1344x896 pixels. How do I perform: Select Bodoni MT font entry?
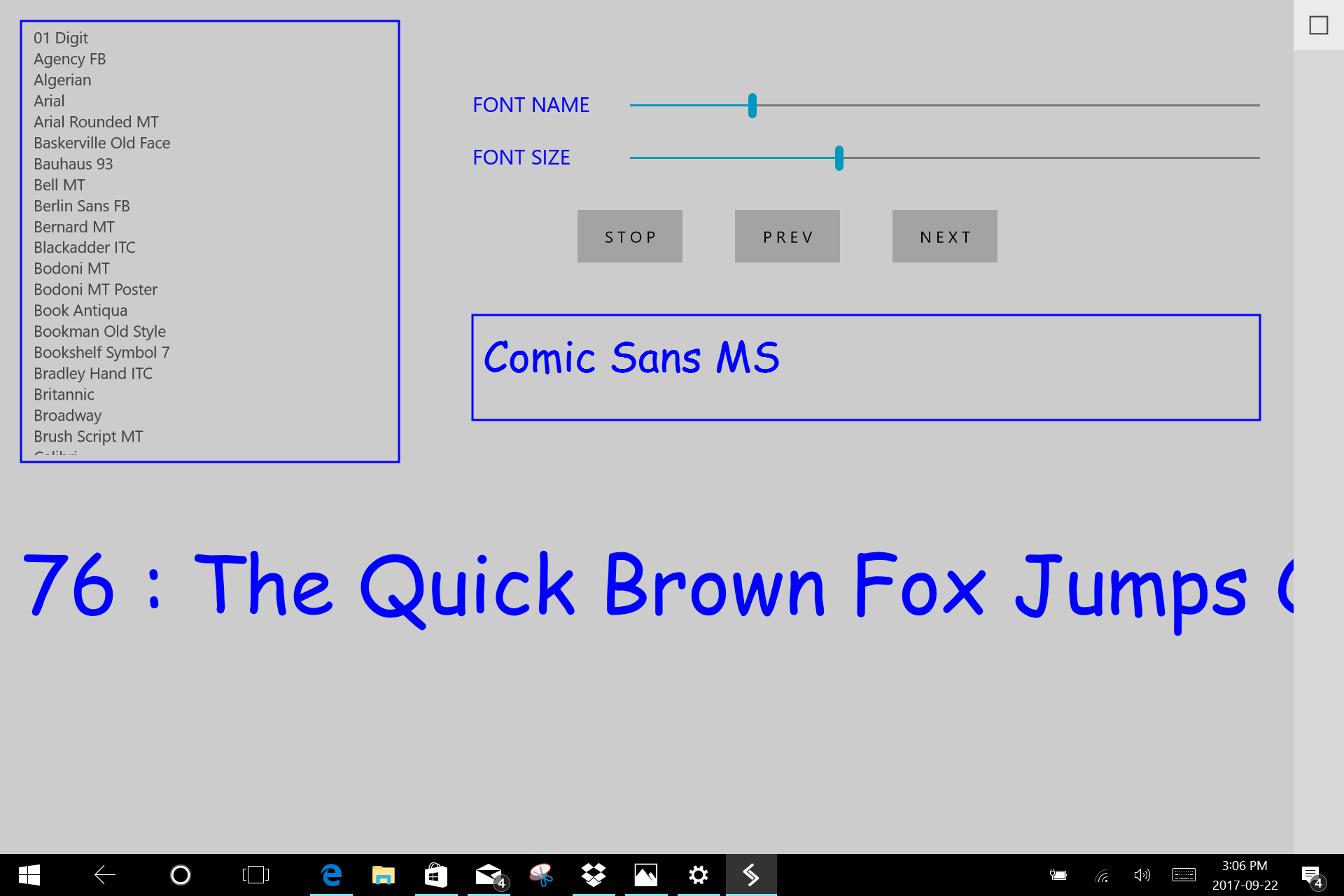point(71,268)
